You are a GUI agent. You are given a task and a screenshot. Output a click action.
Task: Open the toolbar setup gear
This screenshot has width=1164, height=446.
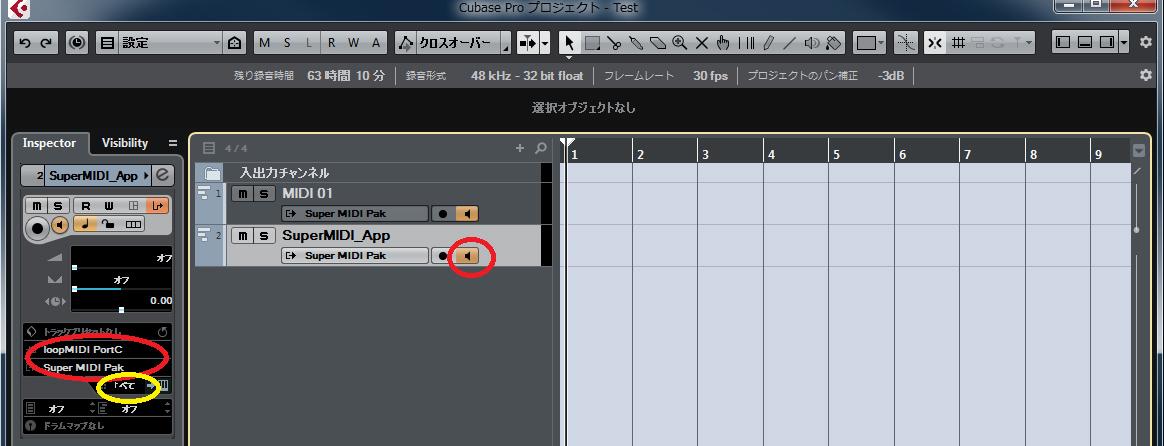[1145, 43]
